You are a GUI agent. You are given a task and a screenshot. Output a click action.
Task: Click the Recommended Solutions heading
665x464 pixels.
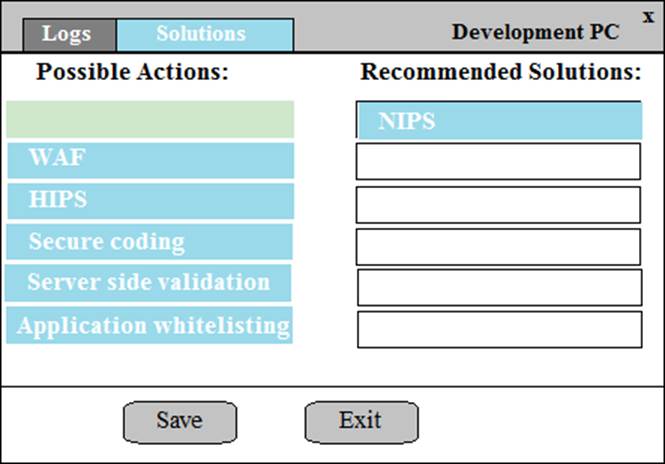pyautogui.click(x=500, y=73)
